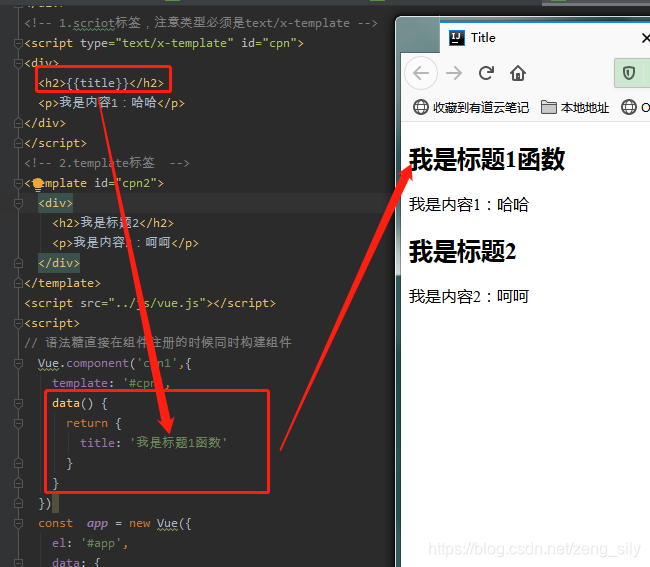Reload the browser page
The image size is (650, 567).
[486, 73]
